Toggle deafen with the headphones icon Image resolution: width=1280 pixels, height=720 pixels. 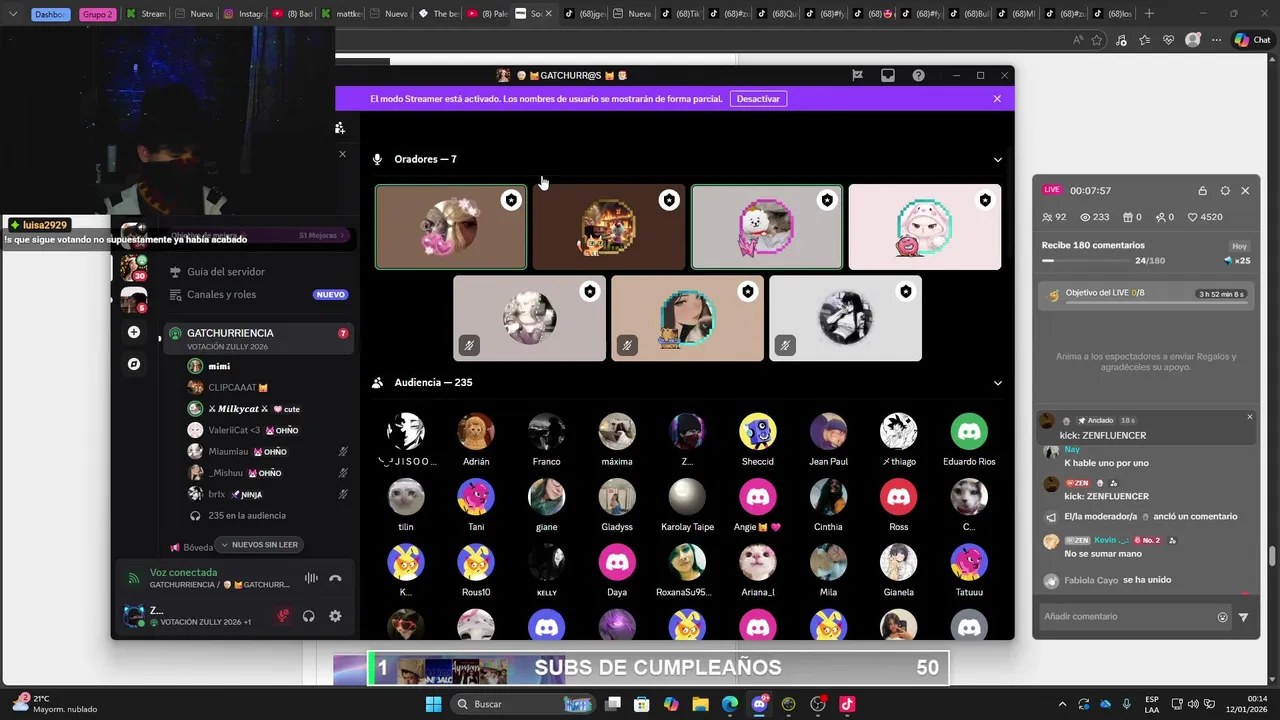[x=309, y=616]
